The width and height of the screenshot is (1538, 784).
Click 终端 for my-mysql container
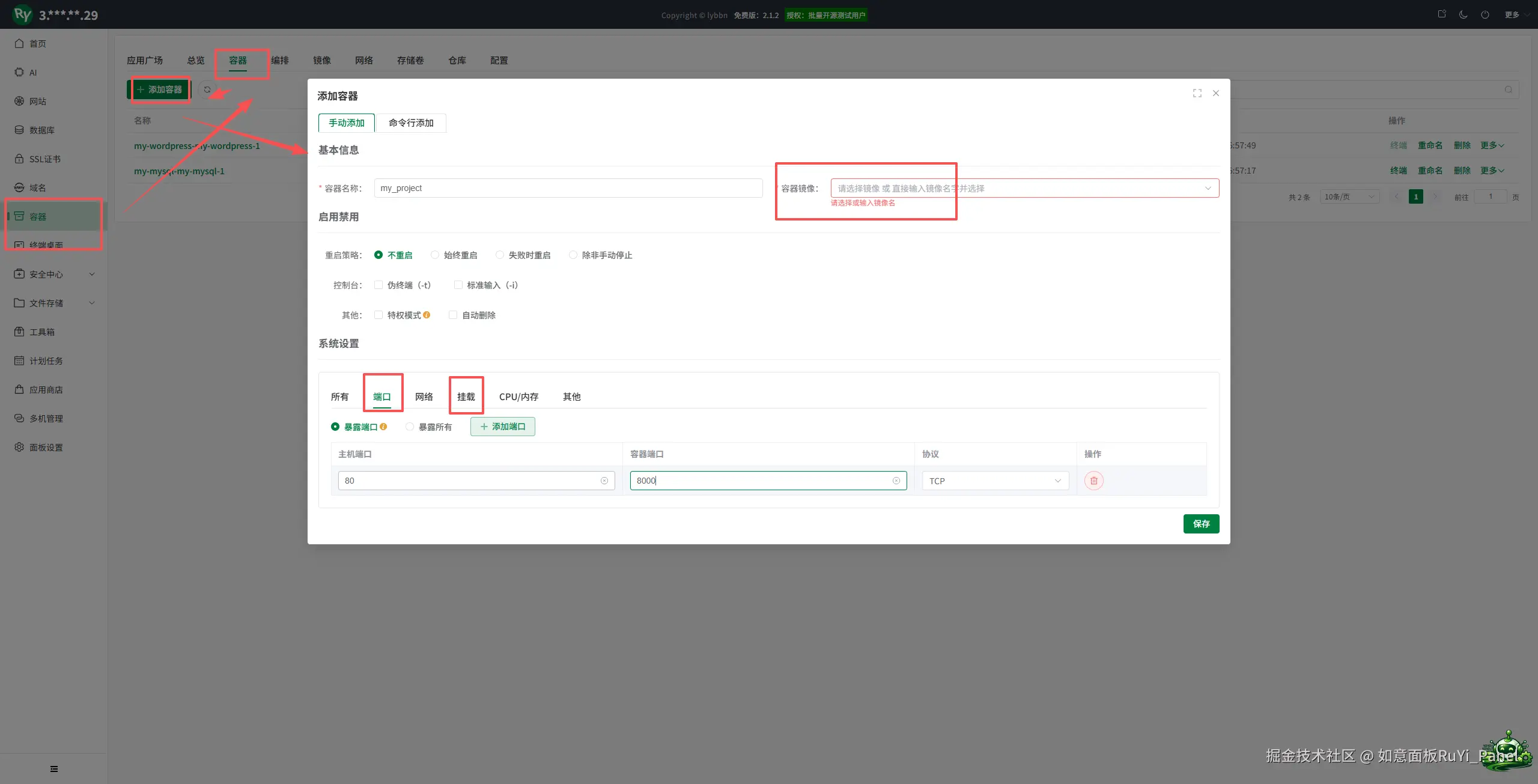(1399, 171)
